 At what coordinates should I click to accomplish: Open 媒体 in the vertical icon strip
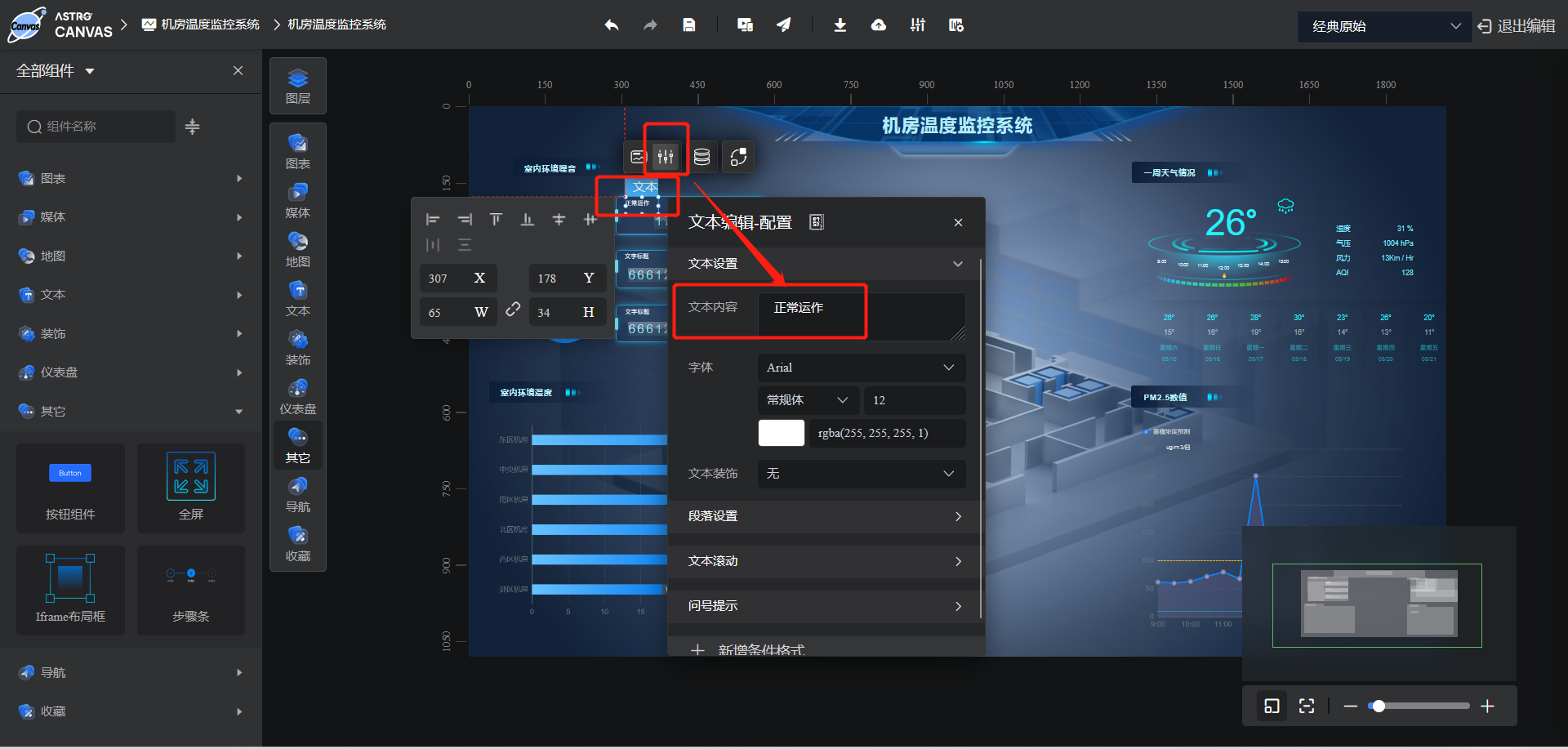[298, 200]
